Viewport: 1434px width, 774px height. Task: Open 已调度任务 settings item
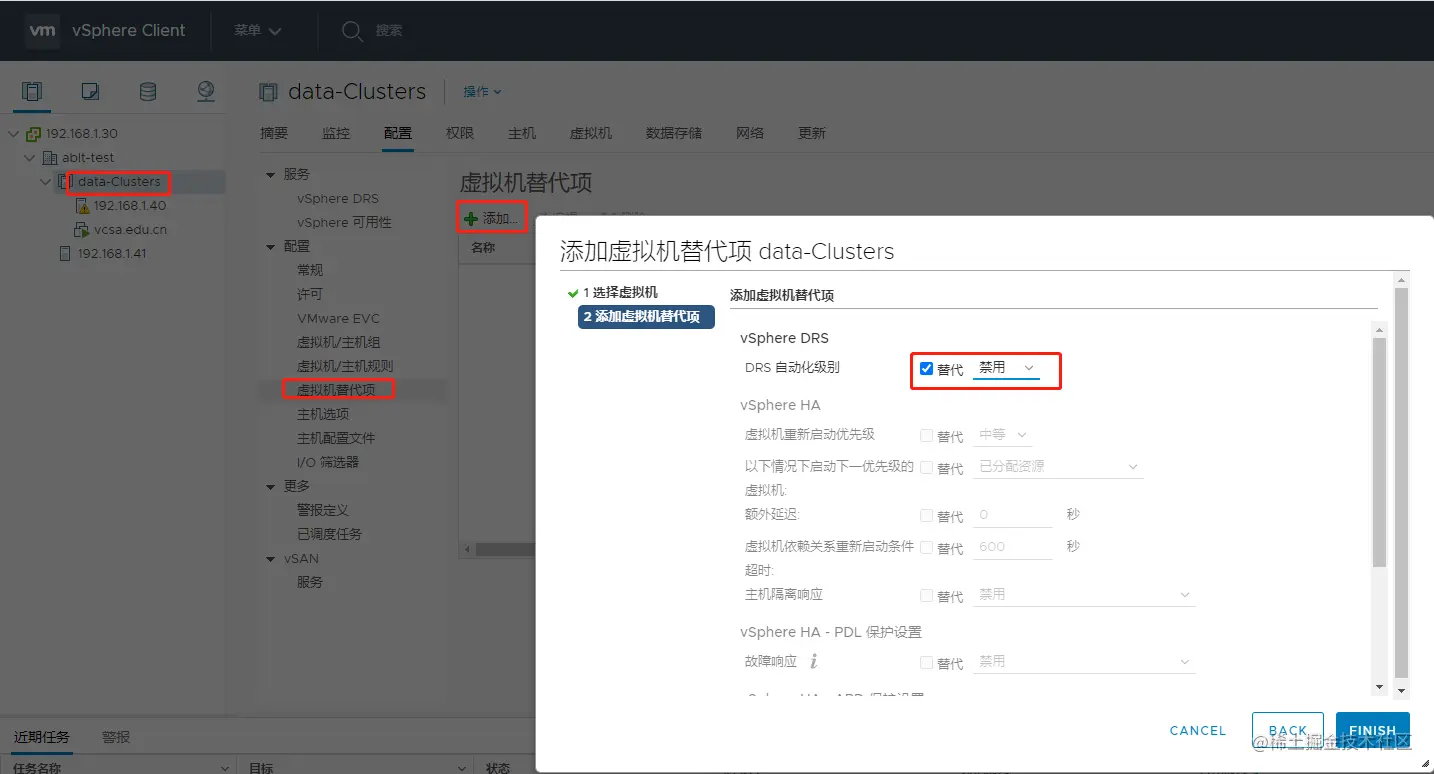(x=329, y=535)
